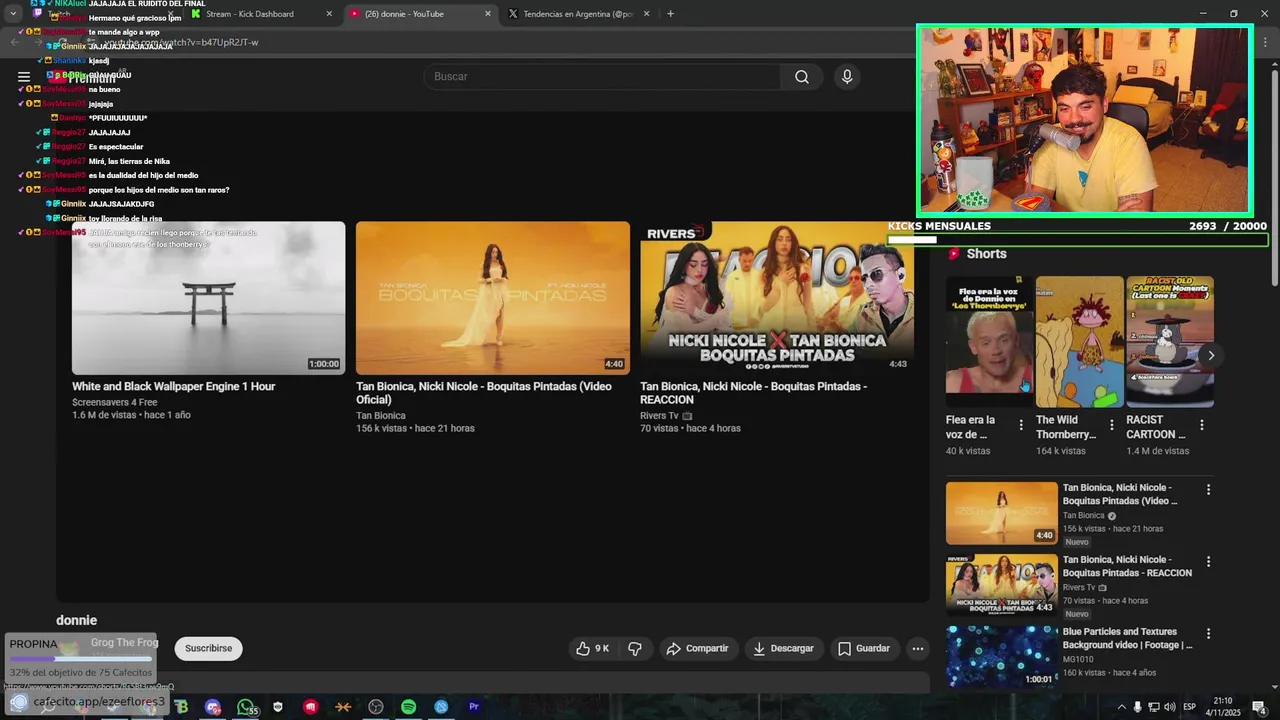Open more actions ellipsis beside Guardar
The image size is (1280, 720).
918,648
